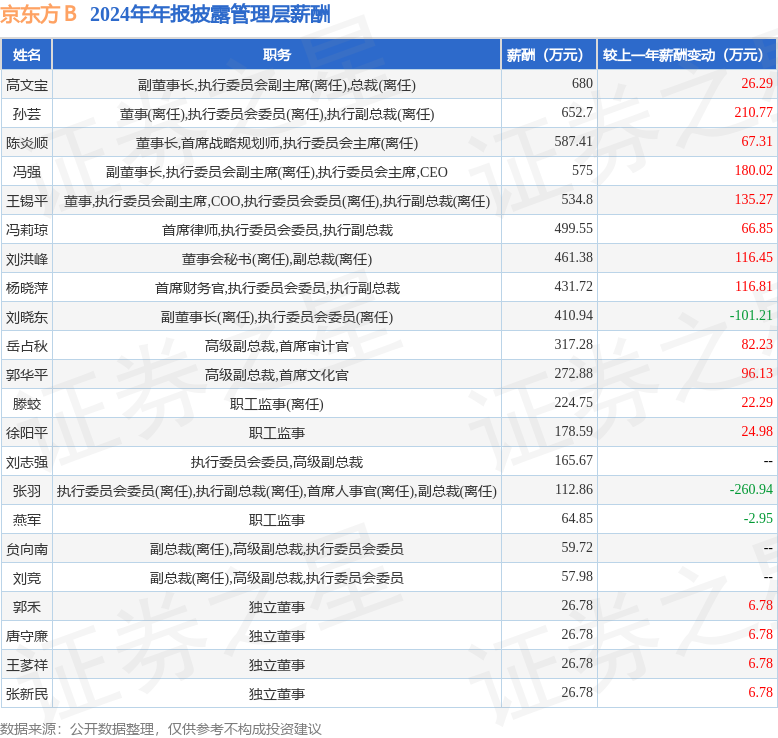Click salary value 224.75
Image resolution: width=778 pixels, height=738 pixels.
[x=573, y=402]
